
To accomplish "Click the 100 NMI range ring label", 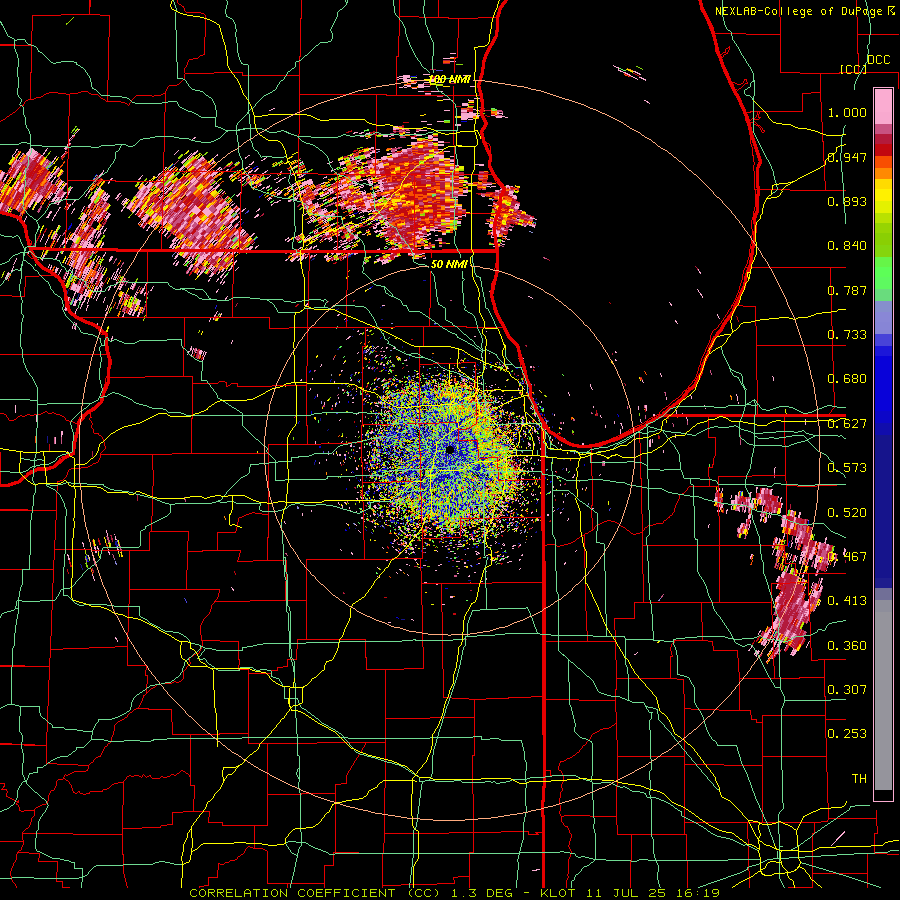I will [x=450, y=79].
